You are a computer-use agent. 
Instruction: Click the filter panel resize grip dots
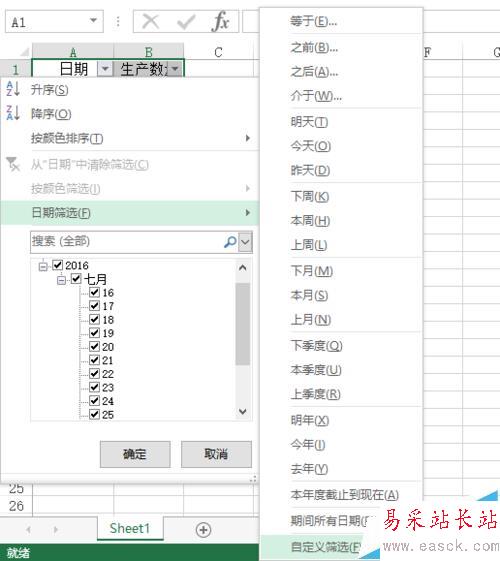click(x=253, y=478)
